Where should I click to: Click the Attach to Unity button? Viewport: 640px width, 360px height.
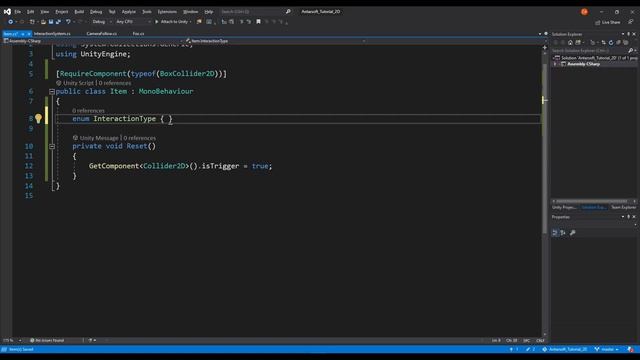171,22
